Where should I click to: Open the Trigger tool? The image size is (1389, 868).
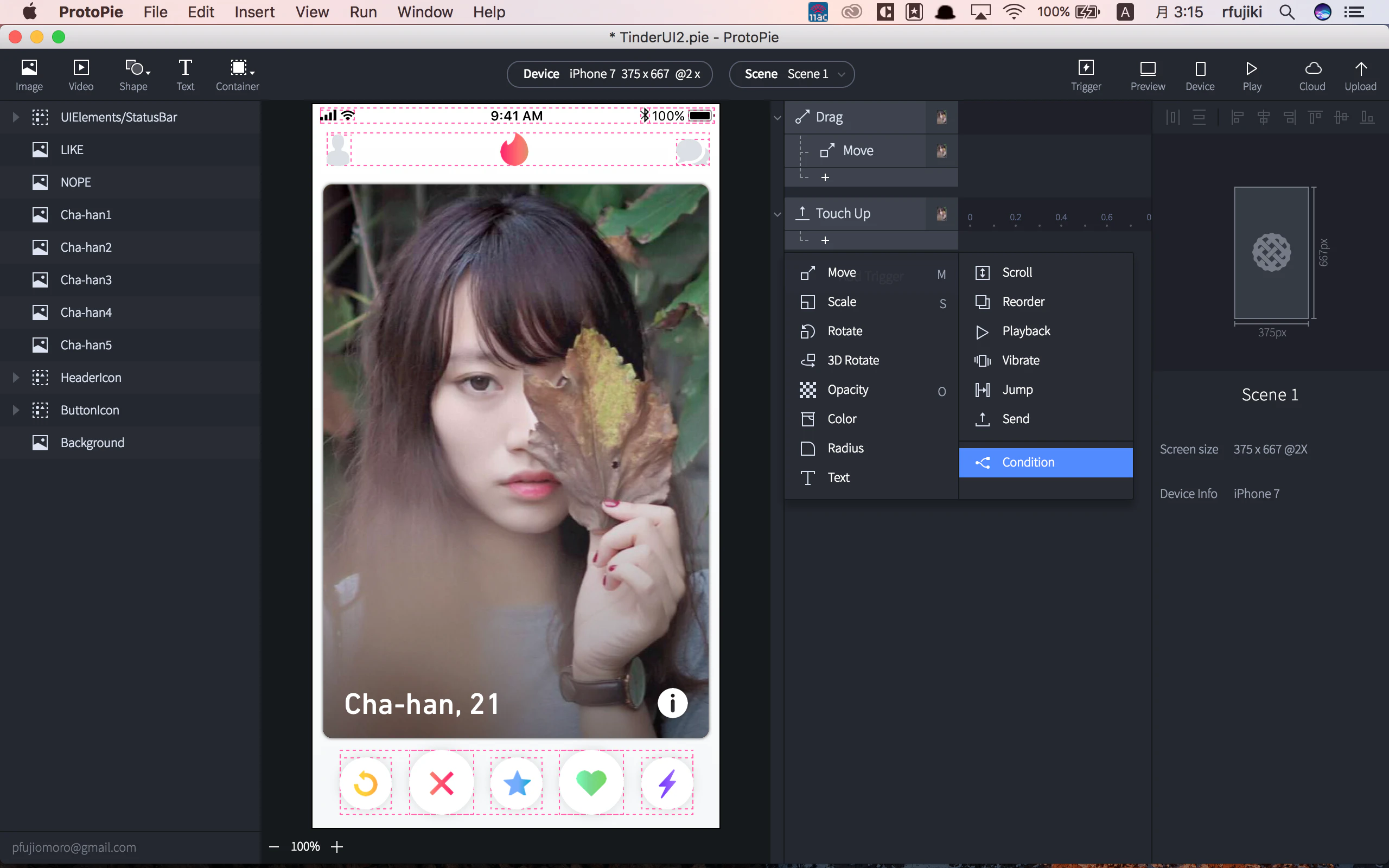[1085, 75]
